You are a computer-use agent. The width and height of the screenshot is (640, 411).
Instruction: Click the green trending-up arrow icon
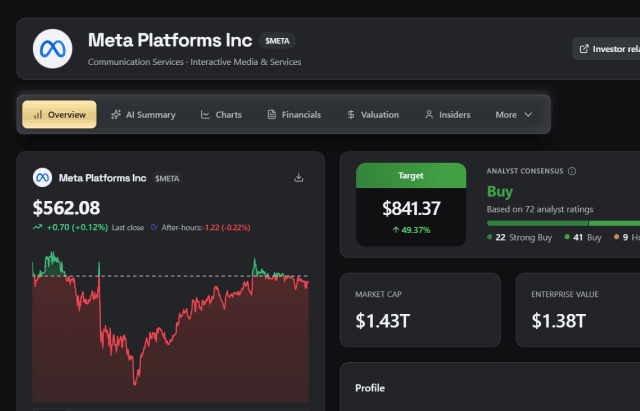(x=38, y=227)
